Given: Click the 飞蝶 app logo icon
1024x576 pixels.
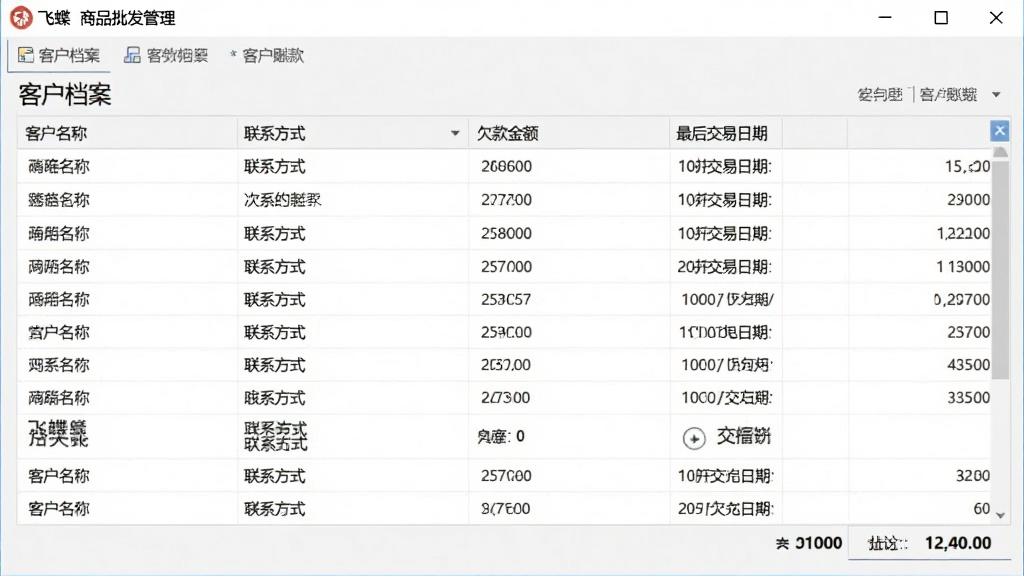Looking at the screenshot, I should coord(21,18).
